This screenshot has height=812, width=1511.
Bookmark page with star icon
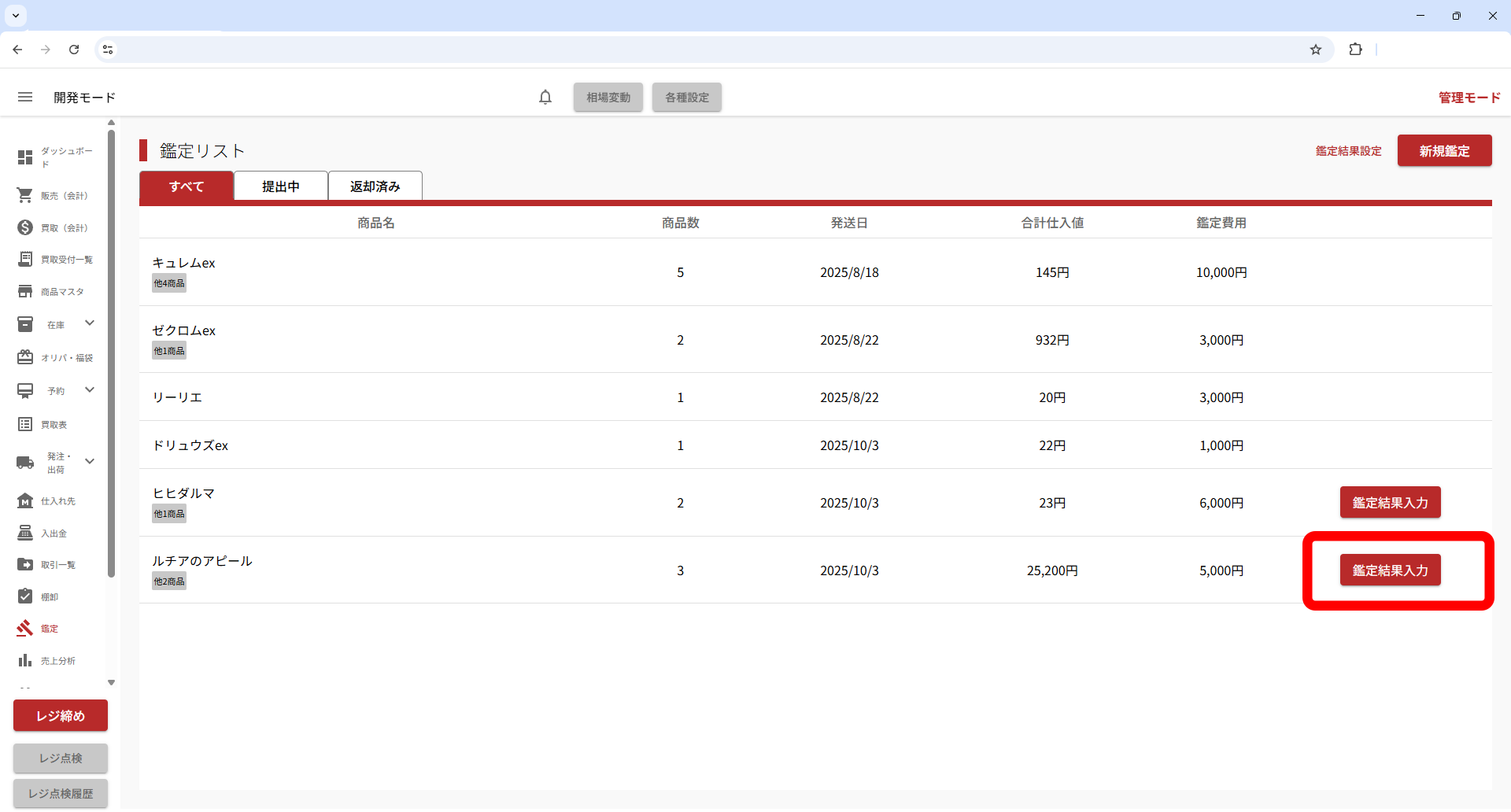(1316, 50)
